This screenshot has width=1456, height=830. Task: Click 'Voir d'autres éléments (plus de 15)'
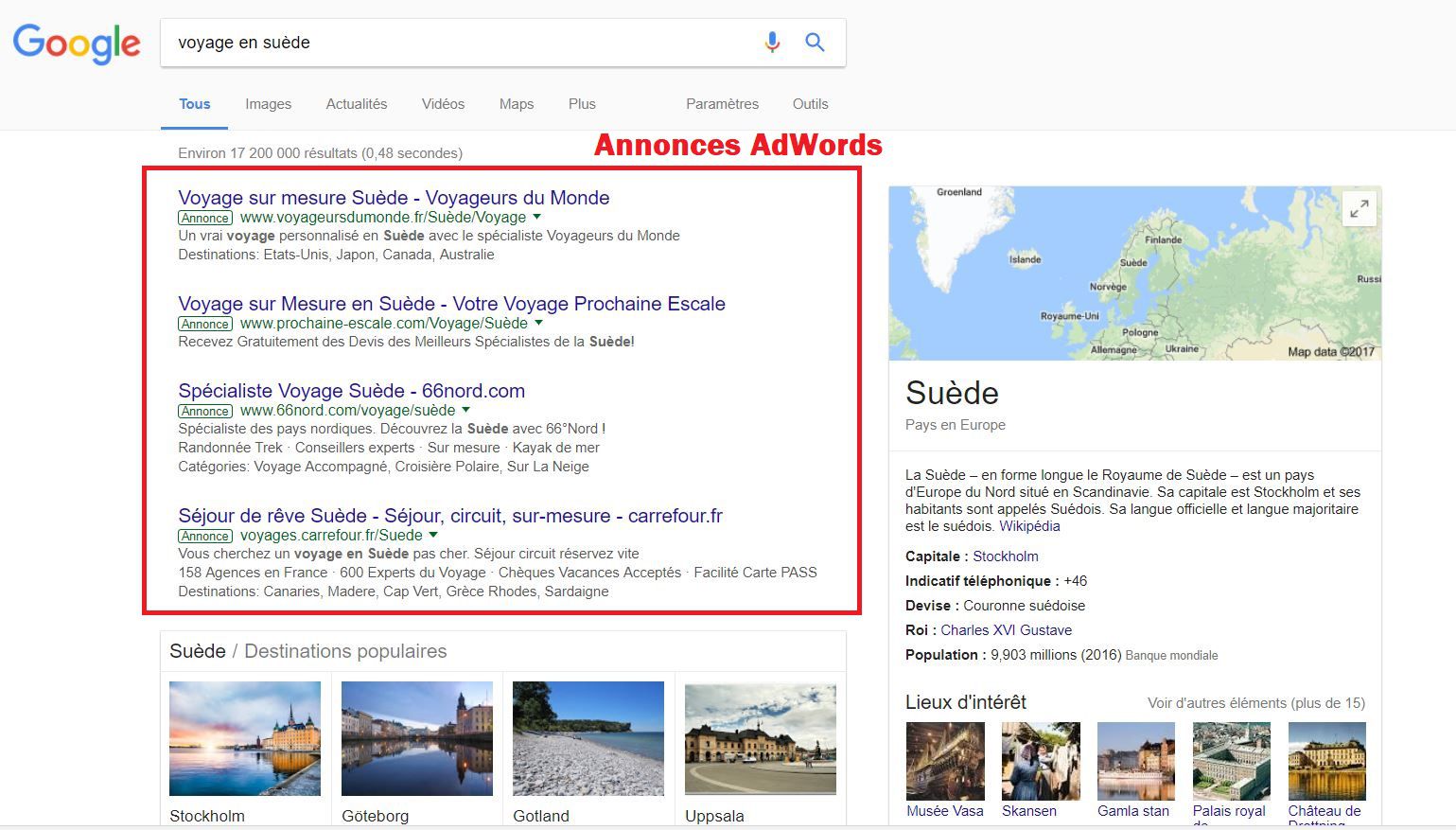1256,703
